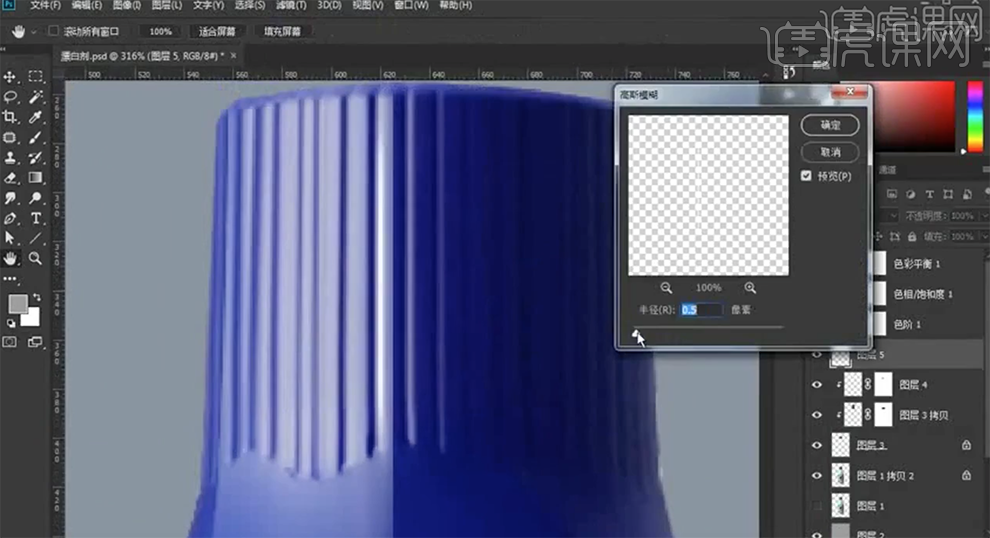This screenshot has width=990, height=538.
Task: Click zoom-in icon under Gaussian Blur preview
Action: tap(750, 288)
